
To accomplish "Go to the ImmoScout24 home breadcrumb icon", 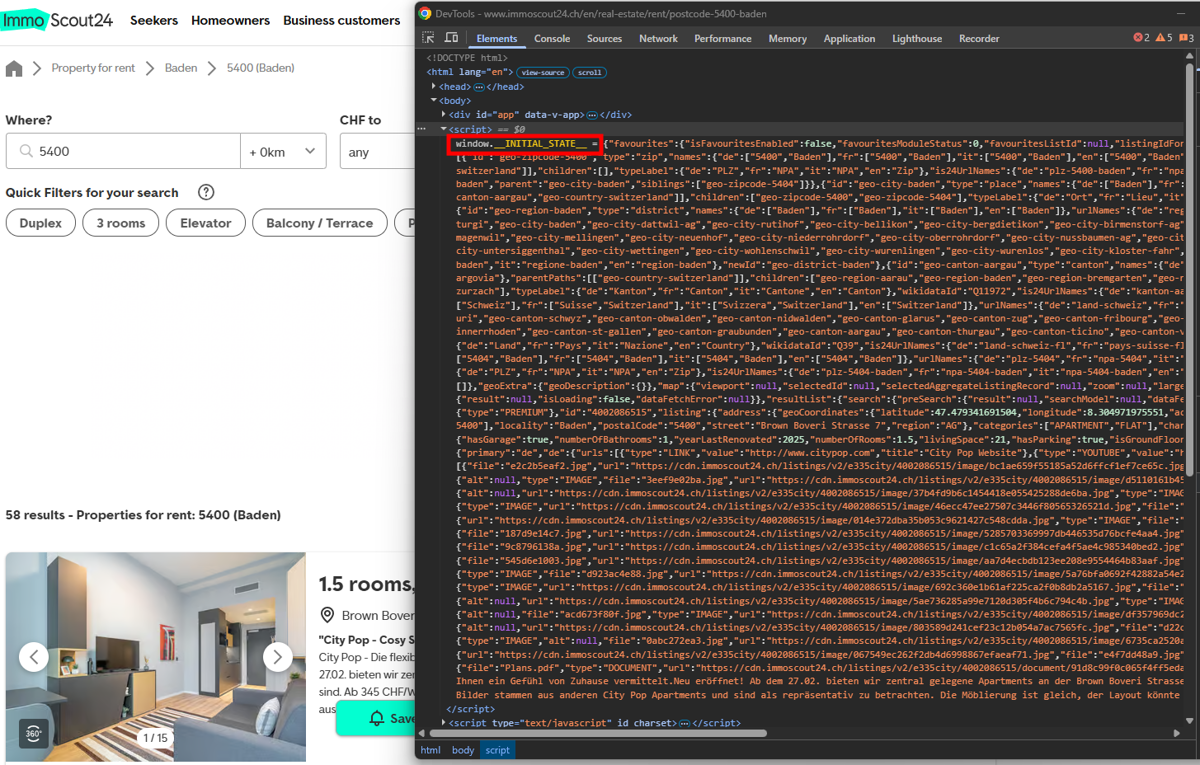I will coord(14,68).
